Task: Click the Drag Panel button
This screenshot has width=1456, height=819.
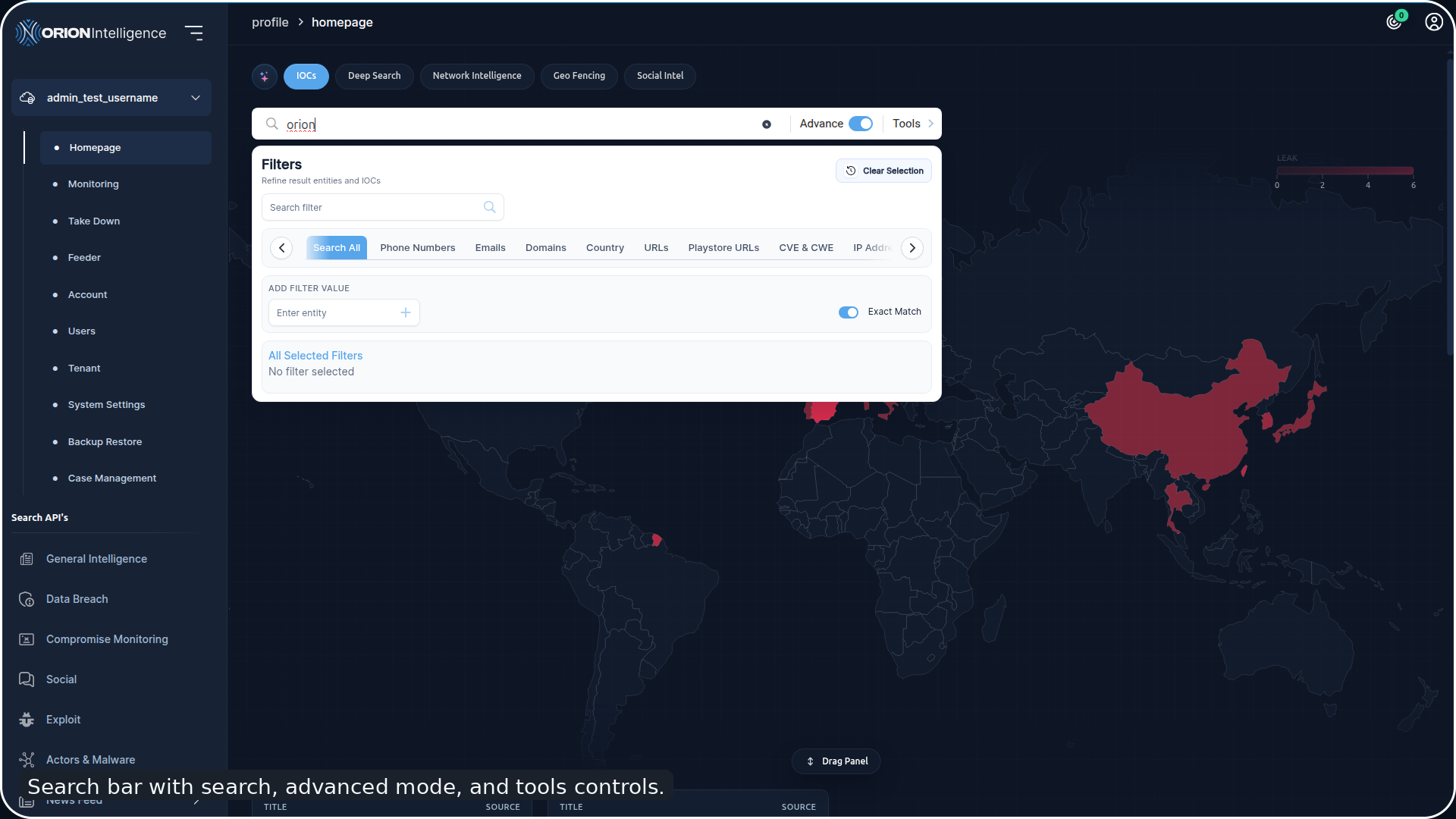Action: 836,761
